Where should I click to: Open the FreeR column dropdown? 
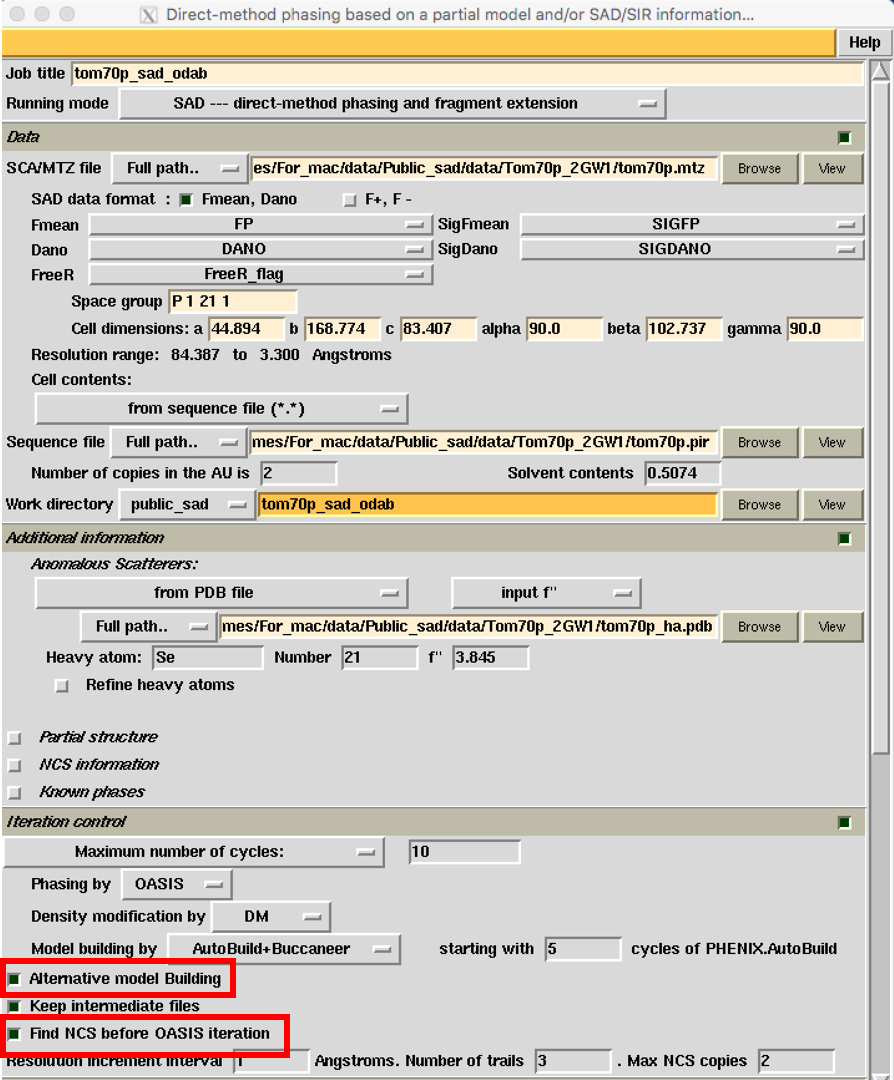click(x=259, y=274)
